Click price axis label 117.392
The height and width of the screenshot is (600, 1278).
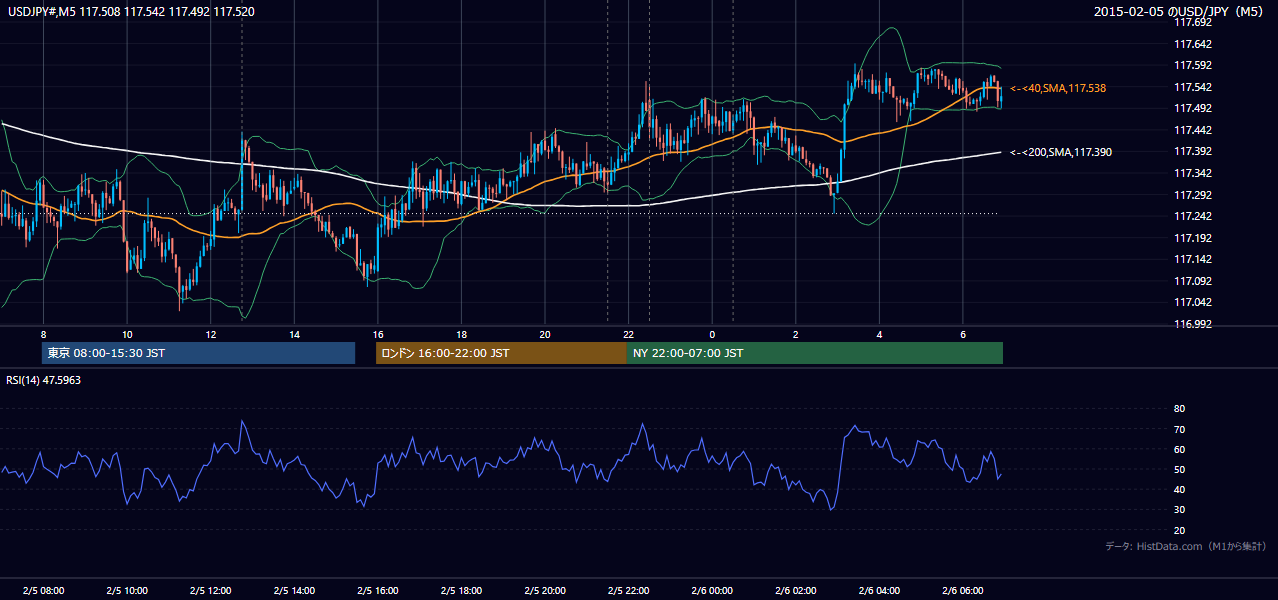[x=1192, y=151]
